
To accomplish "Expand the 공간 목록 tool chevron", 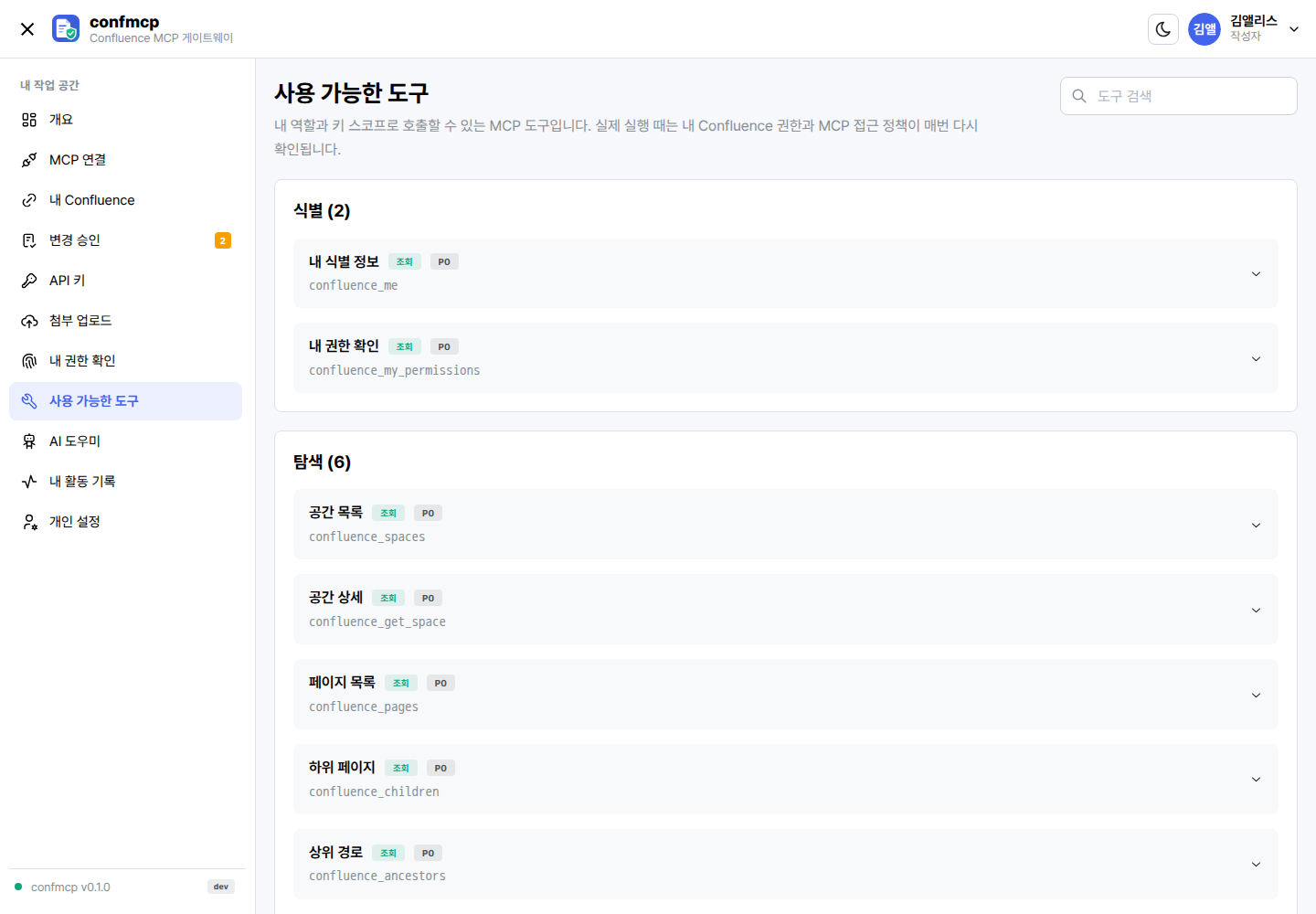I will click(1256, 525).
